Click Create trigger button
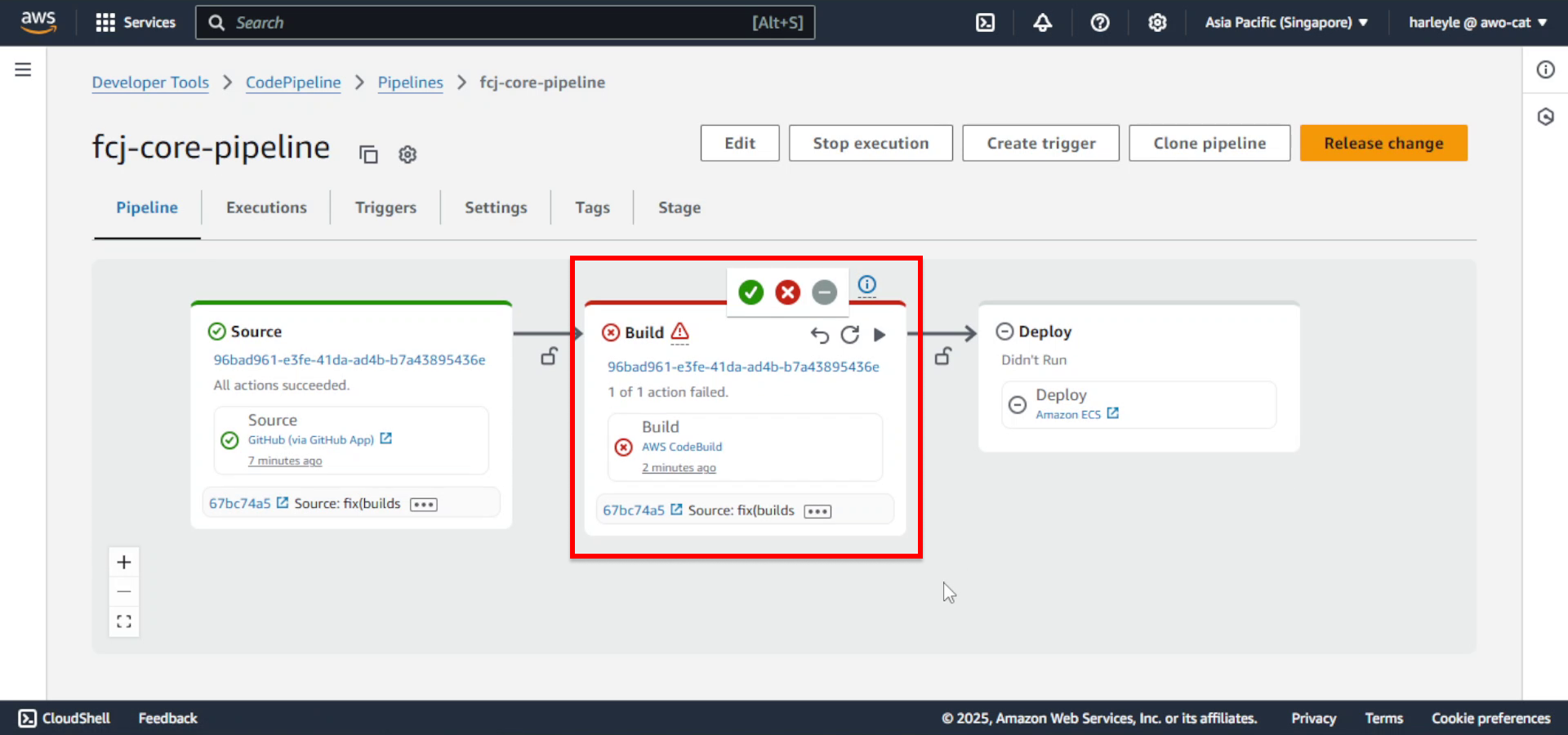 pos(1041,143)
